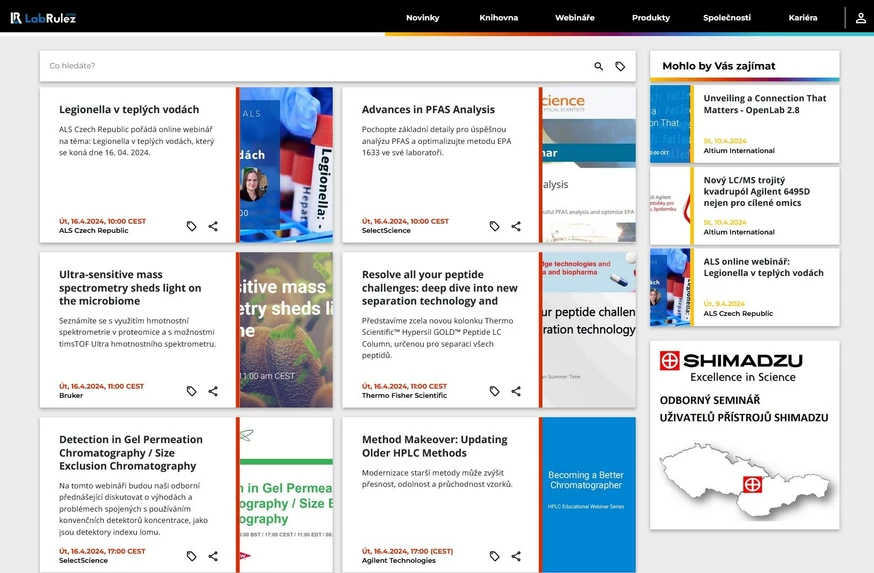Click the OpenLab 2.8 sidebar thumbnail
This screenshot has width=874, height=573.
tap(671, 124)
